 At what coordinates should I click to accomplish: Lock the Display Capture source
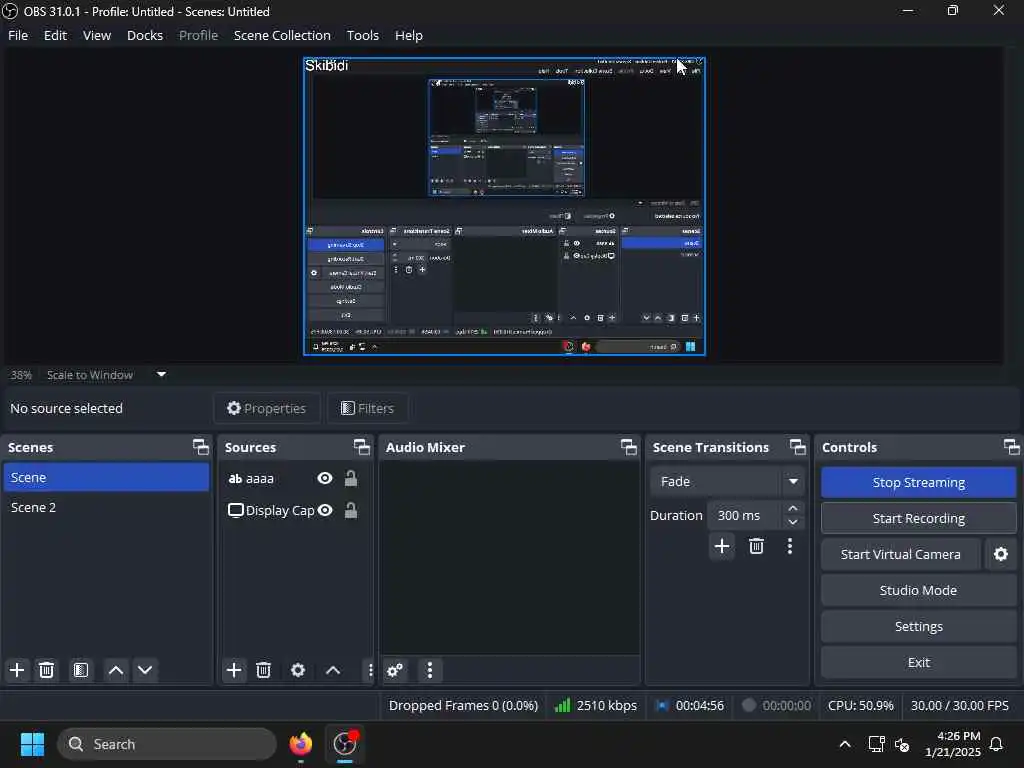coord(351,510)
